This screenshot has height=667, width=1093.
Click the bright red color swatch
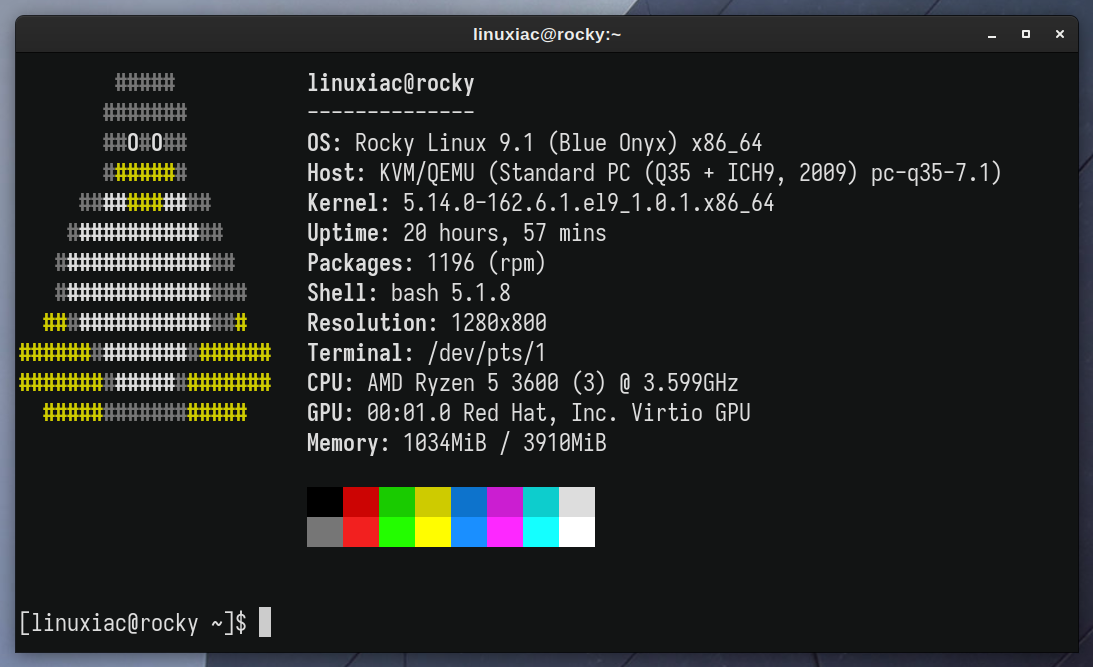361,532
